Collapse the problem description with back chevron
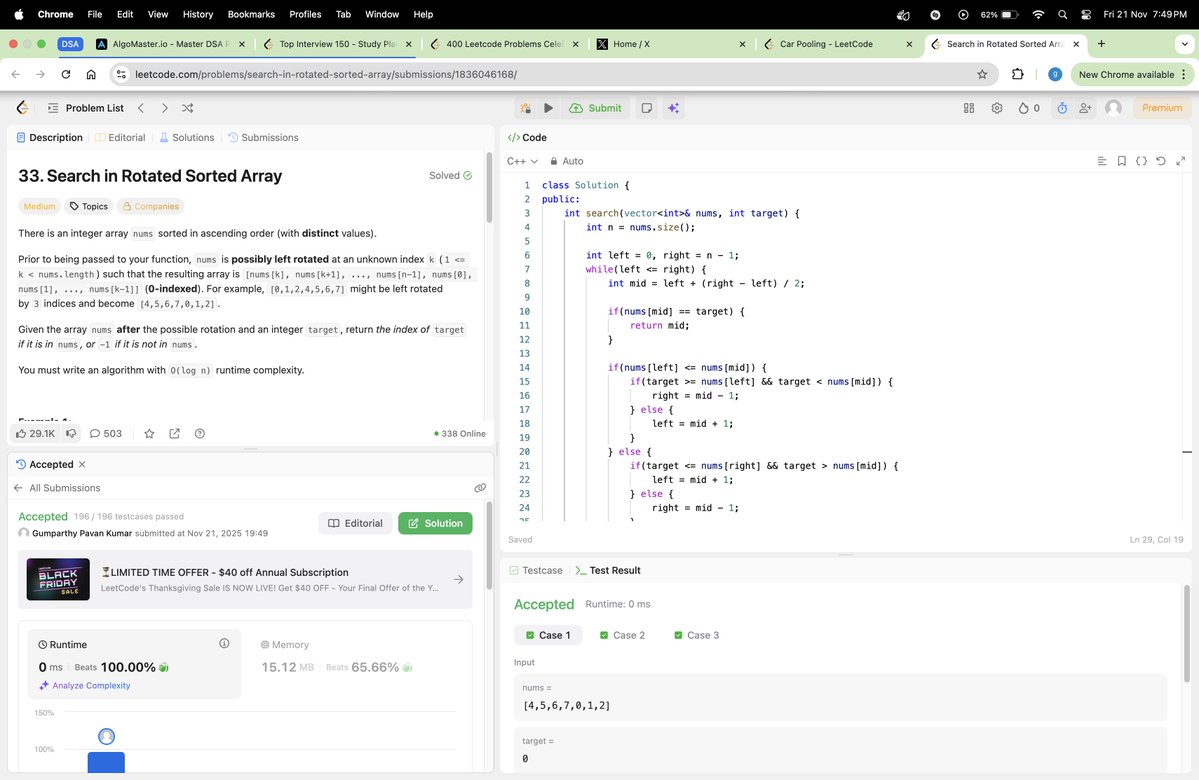Image resolution: width=1199 pixels, height=780 pixels. point(22,107)
